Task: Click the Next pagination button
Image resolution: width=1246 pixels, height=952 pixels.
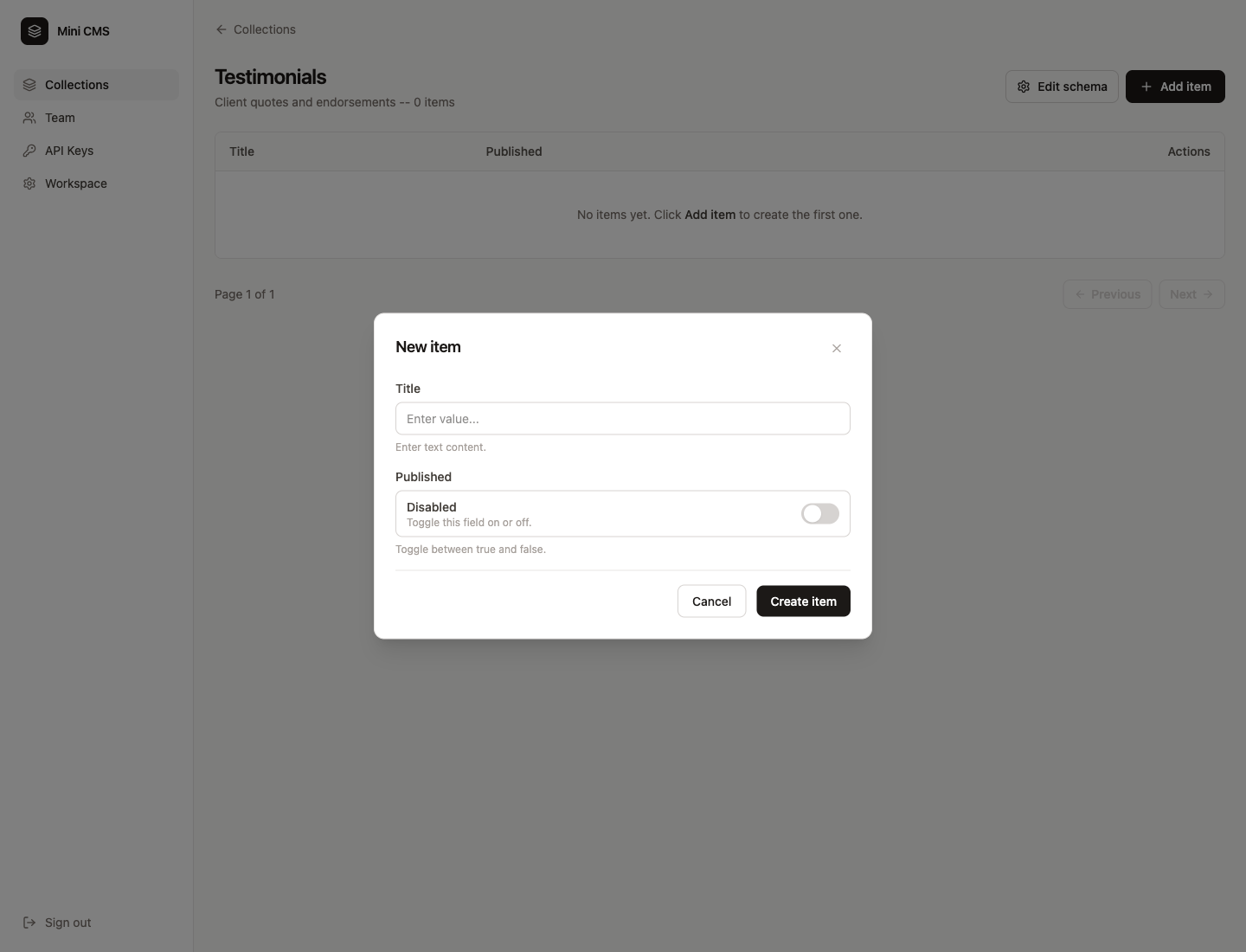Action: tap(1191, 294)
